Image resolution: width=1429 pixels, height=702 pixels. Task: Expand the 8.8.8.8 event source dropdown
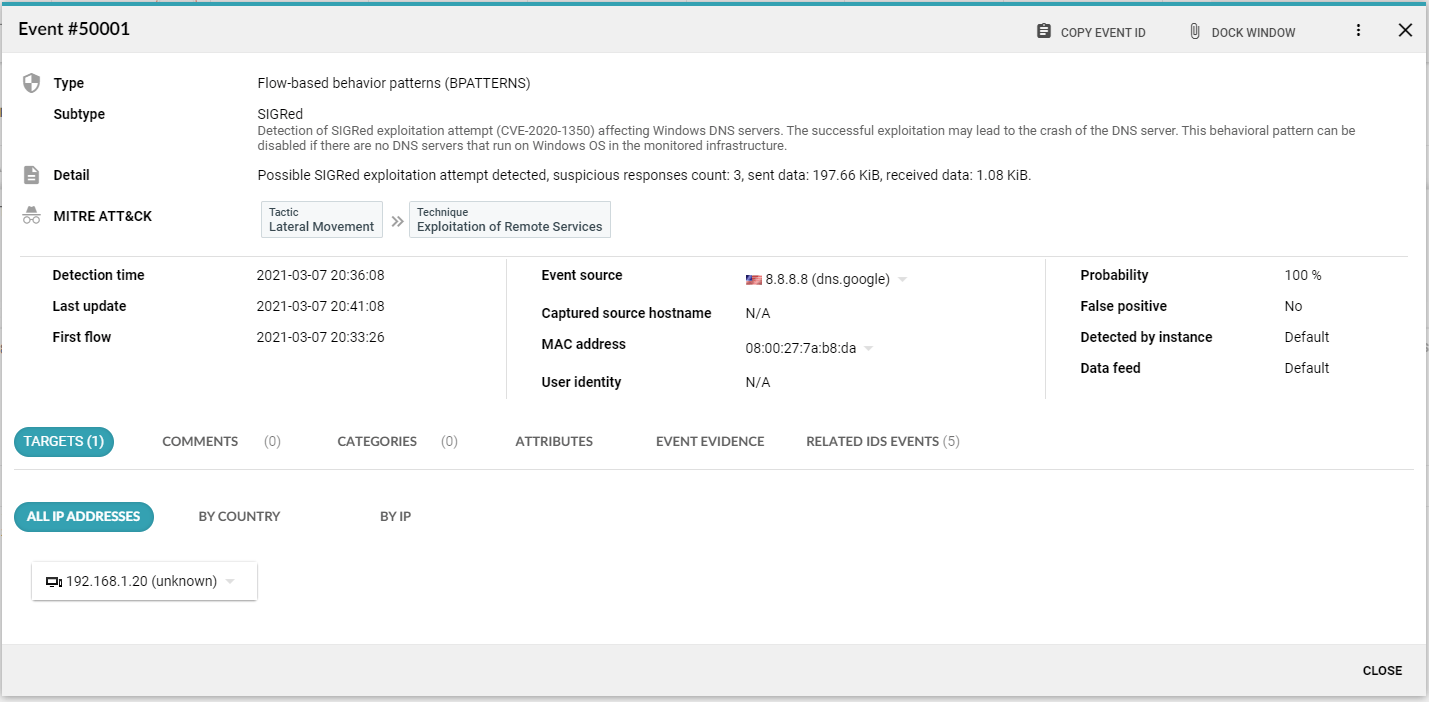coord(902,280)
